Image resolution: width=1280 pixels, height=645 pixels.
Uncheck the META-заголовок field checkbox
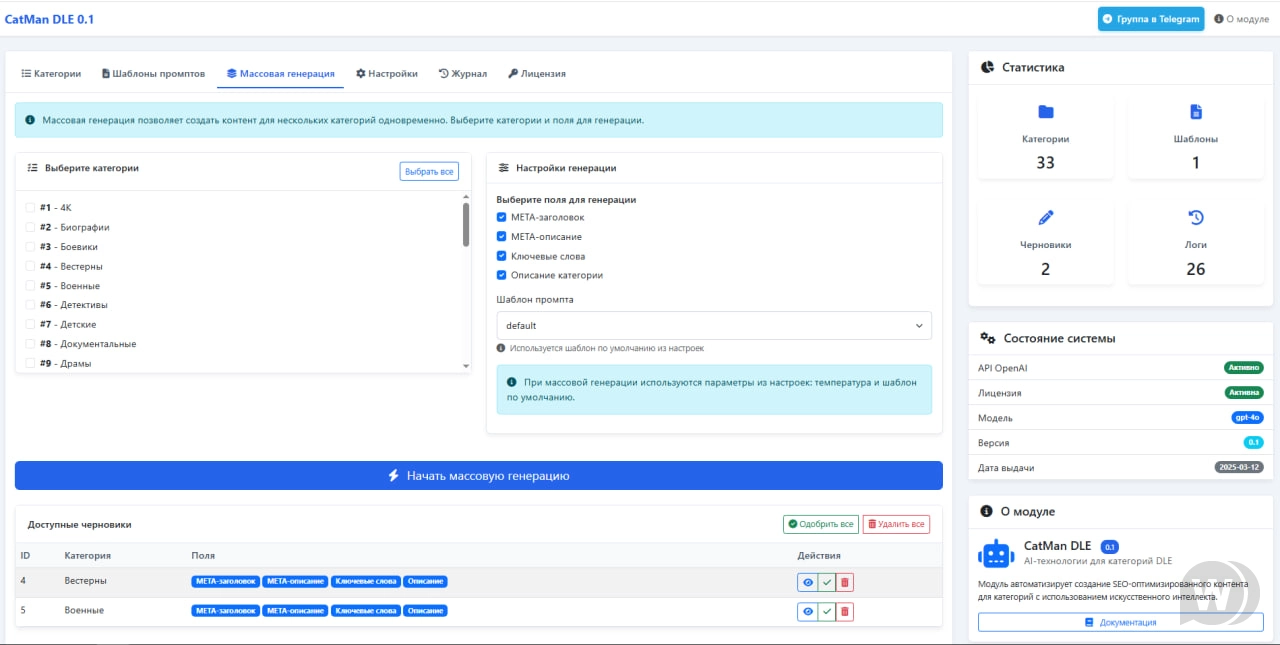(502, 217)
